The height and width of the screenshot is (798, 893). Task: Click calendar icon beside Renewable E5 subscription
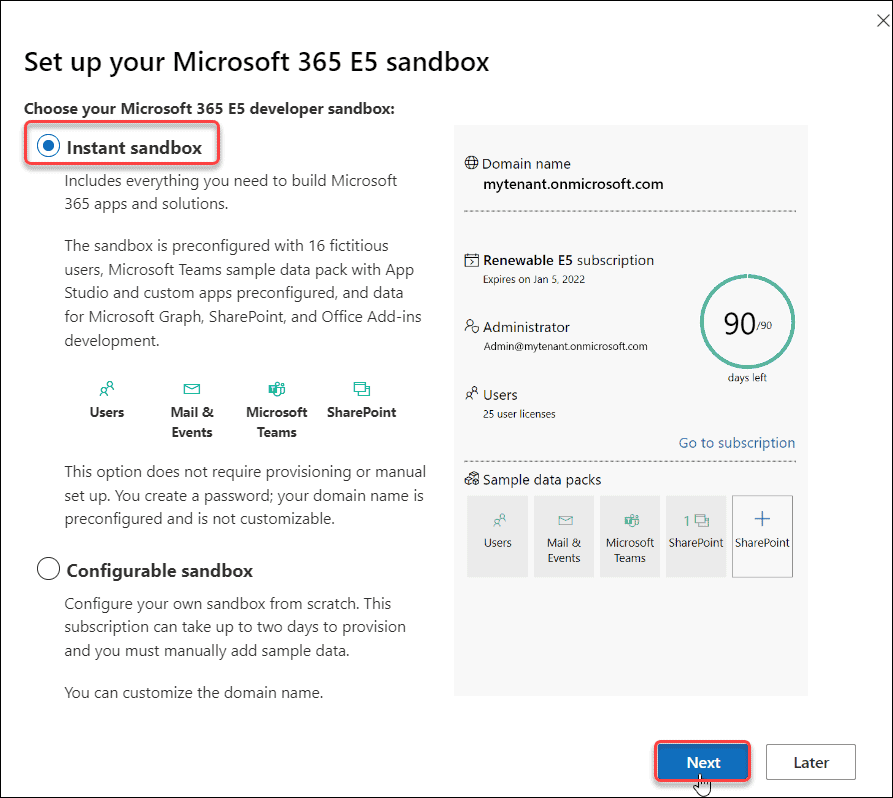click(472, 260)
